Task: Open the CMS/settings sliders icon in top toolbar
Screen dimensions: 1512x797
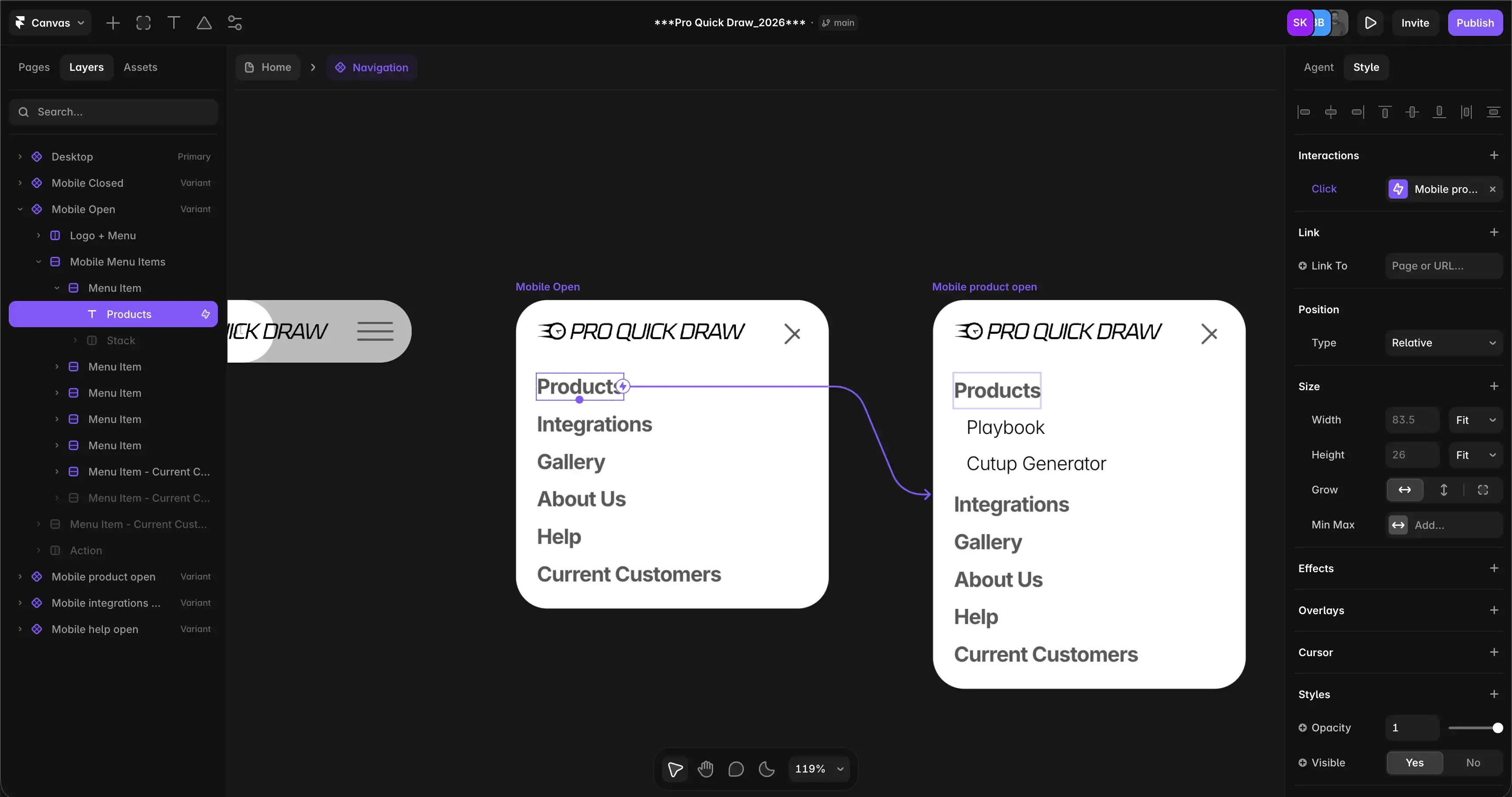Action: 235,23
